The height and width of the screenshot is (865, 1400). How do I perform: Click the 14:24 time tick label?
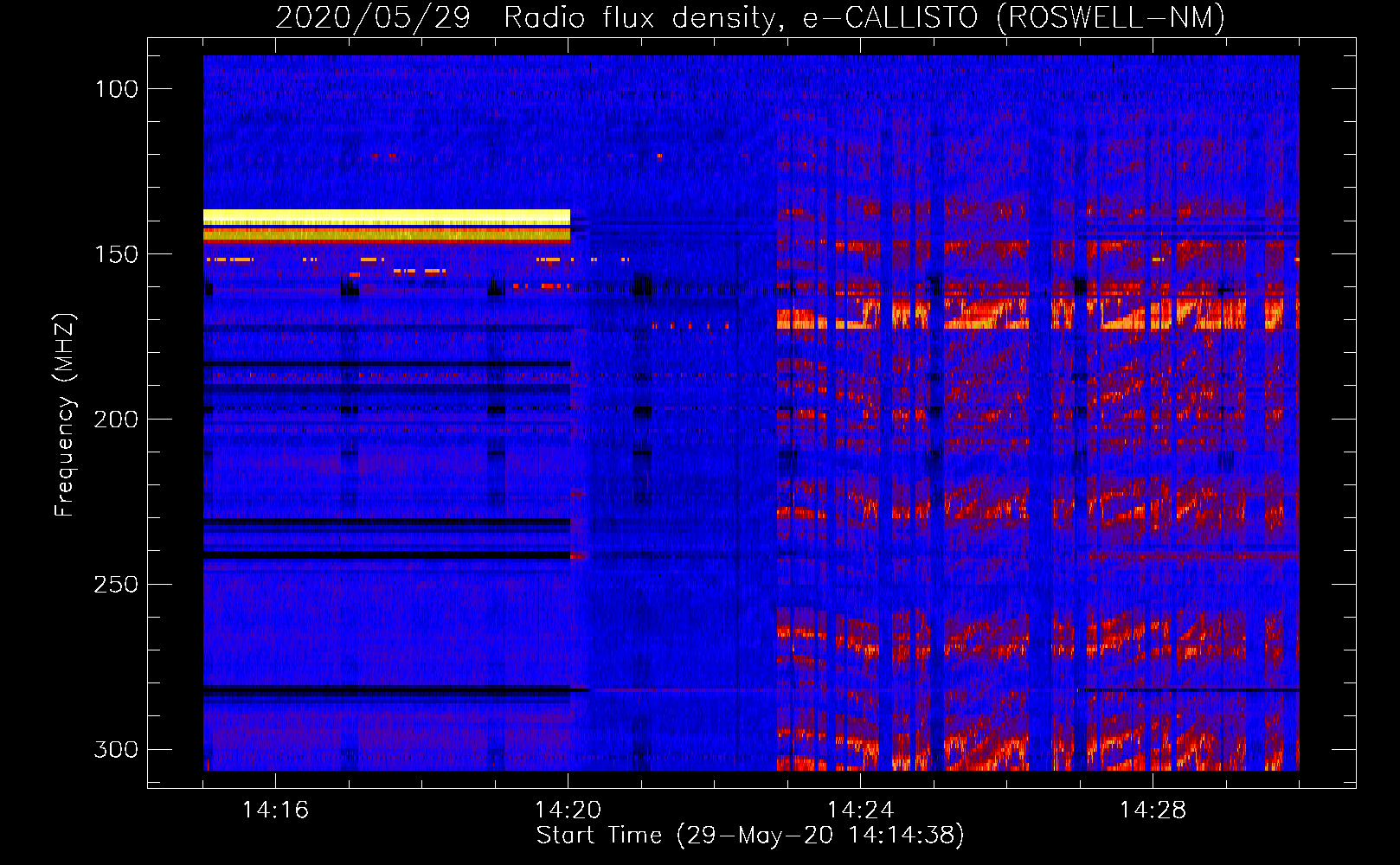point(860,811)
